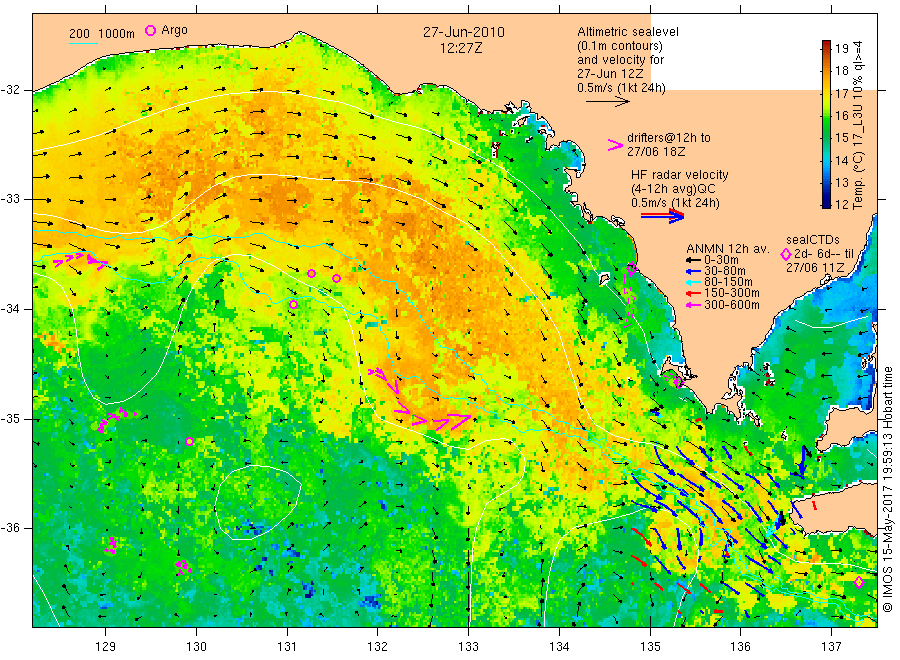The width and height of the screenshot is (900, 660).
Task: Click the black altimetric velocity scale arrow
Action: click(607, 102)
